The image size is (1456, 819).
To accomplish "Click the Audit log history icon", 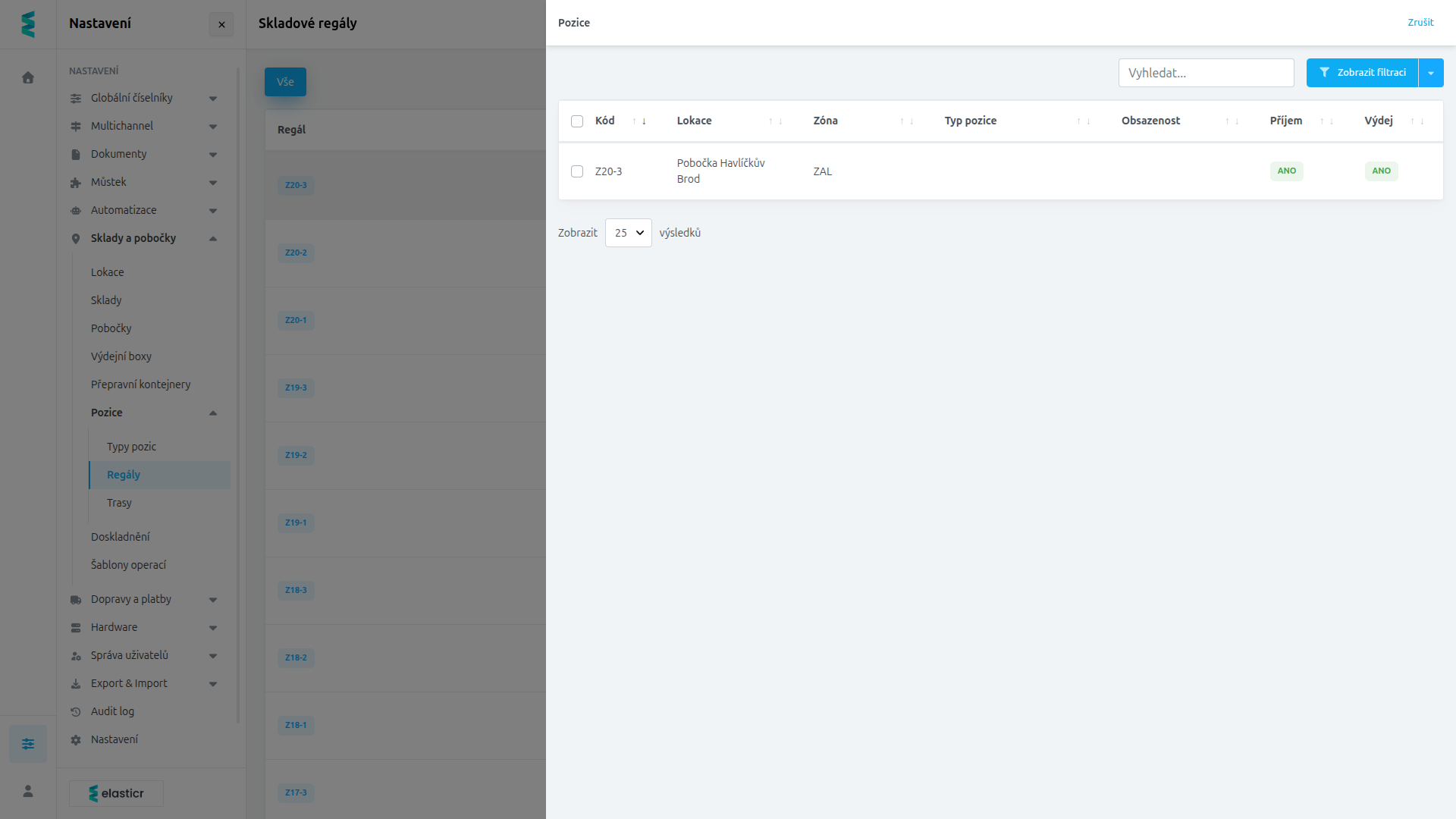I will pos(76,712).
